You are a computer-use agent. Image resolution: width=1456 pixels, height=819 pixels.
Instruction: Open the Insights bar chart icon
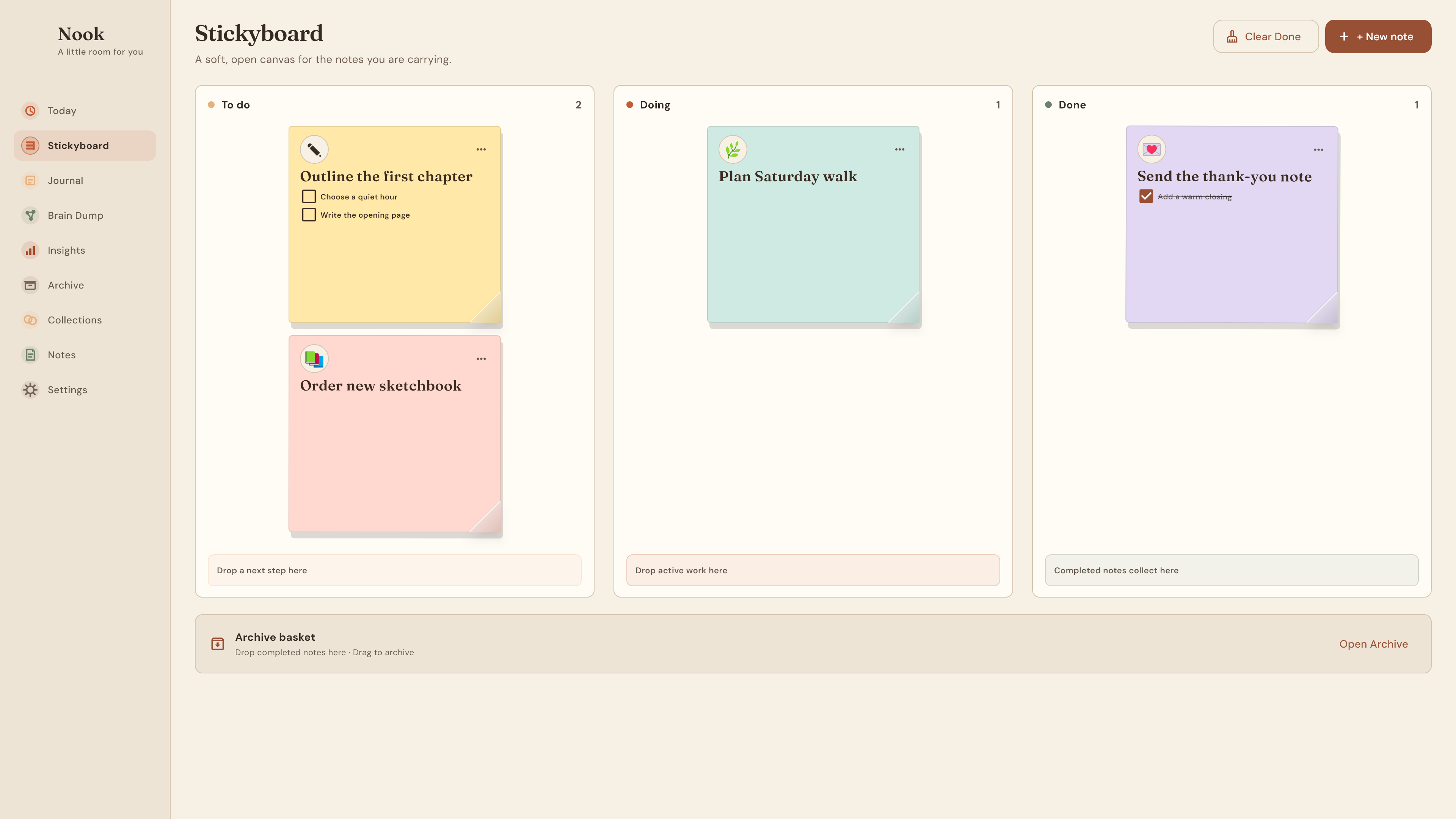point(30,250)
